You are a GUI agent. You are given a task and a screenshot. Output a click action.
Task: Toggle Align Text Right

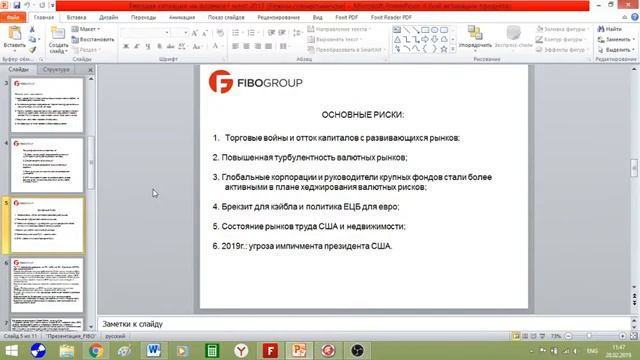258,47
